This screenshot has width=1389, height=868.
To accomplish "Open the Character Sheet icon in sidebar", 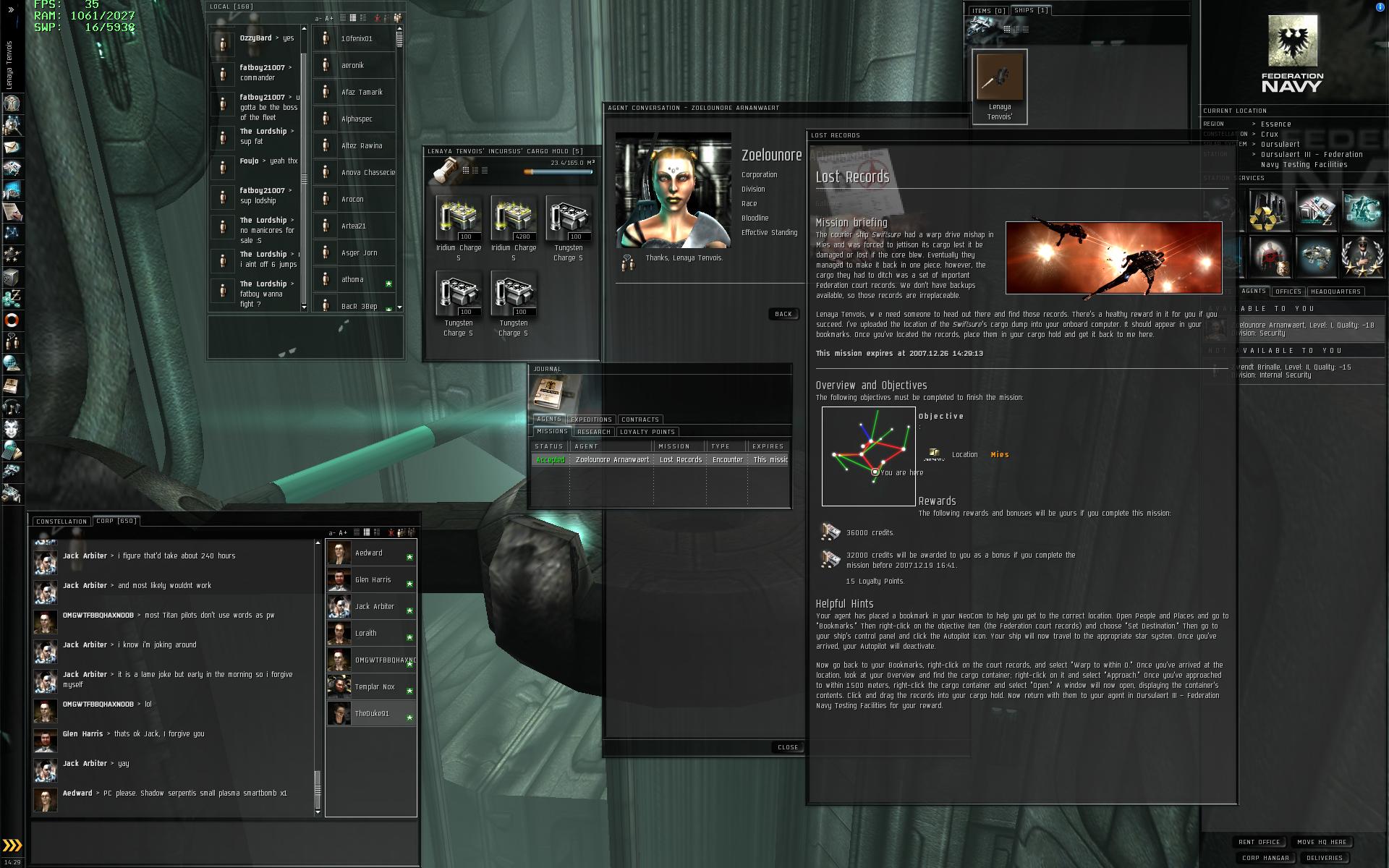I will click(x=12, y=103).
